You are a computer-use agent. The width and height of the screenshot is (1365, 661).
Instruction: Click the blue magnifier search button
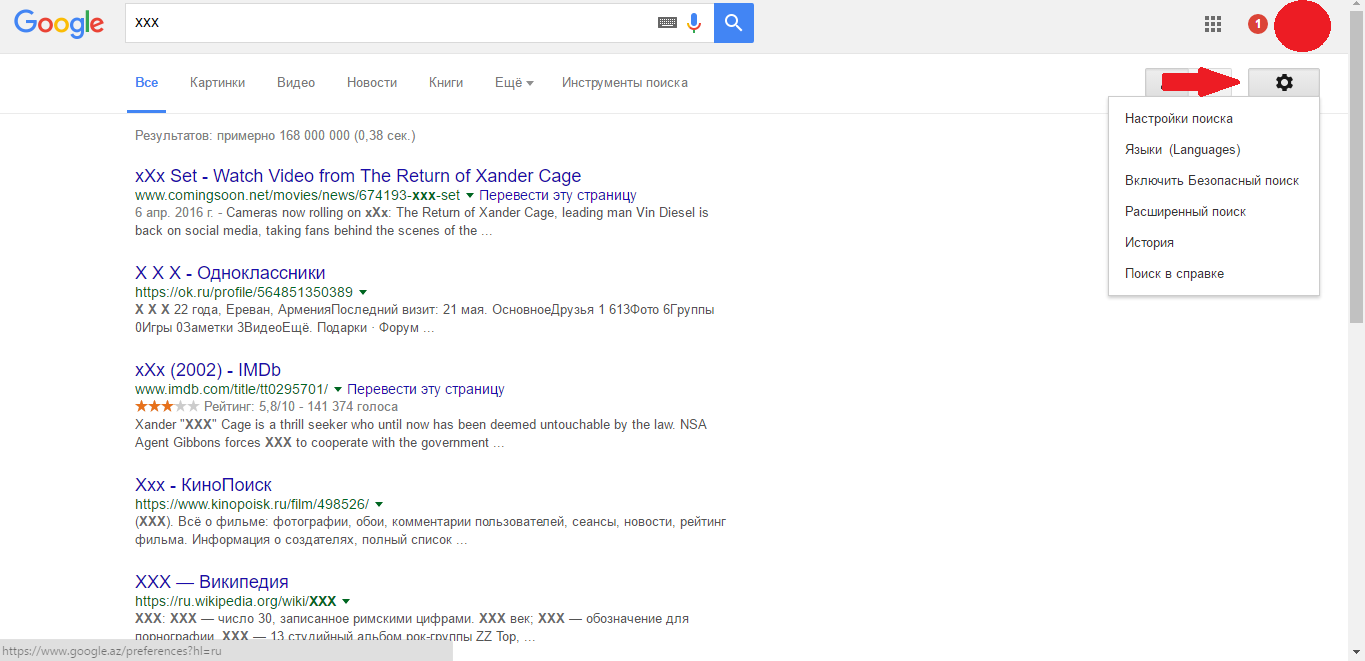pyautogui.click(x=734, y=23)
